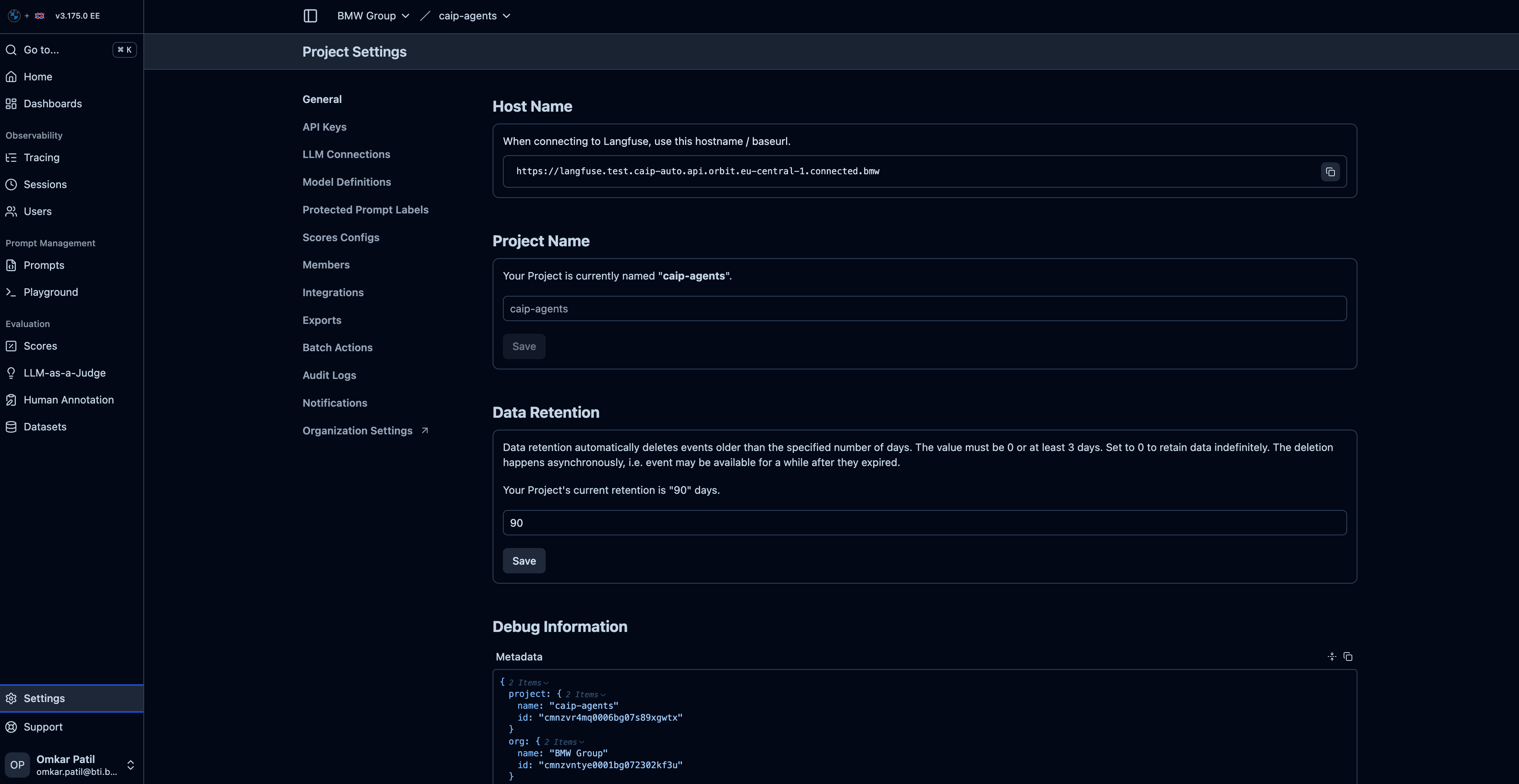This screenshot has height=784, width=1519.
Task: Open the Go to search icon
Action: point(11,49)
